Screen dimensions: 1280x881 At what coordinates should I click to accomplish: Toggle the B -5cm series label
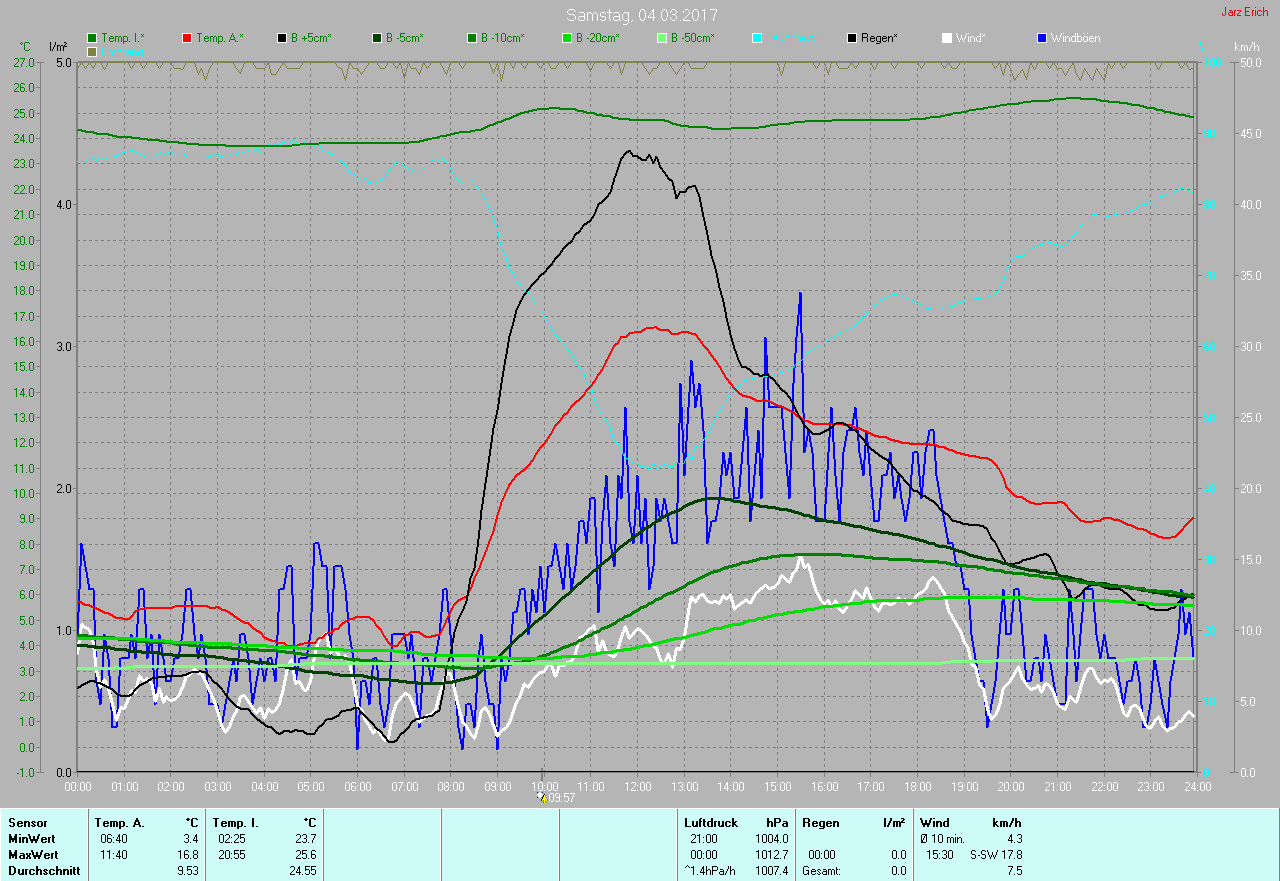click(x=405, y=38)
